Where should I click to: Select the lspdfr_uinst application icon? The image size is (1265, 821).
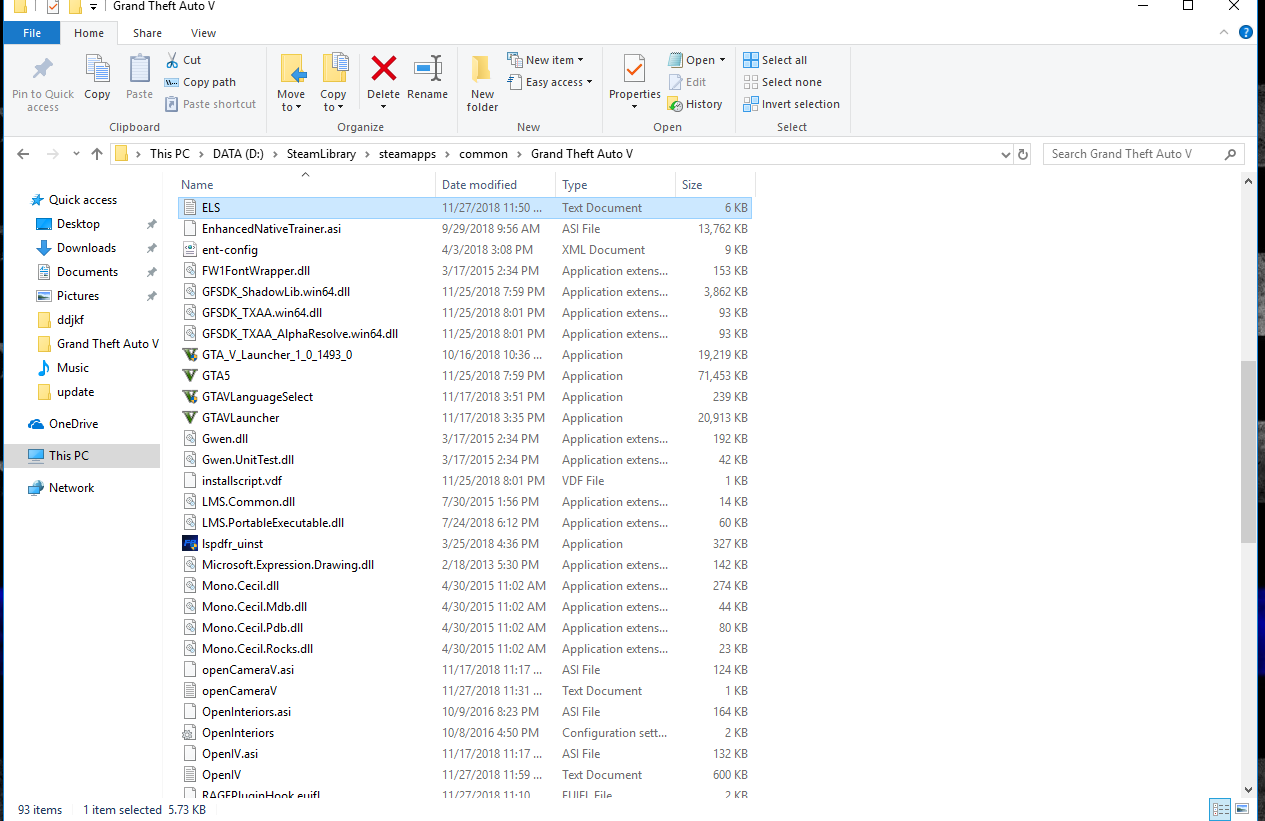(191, 544)
